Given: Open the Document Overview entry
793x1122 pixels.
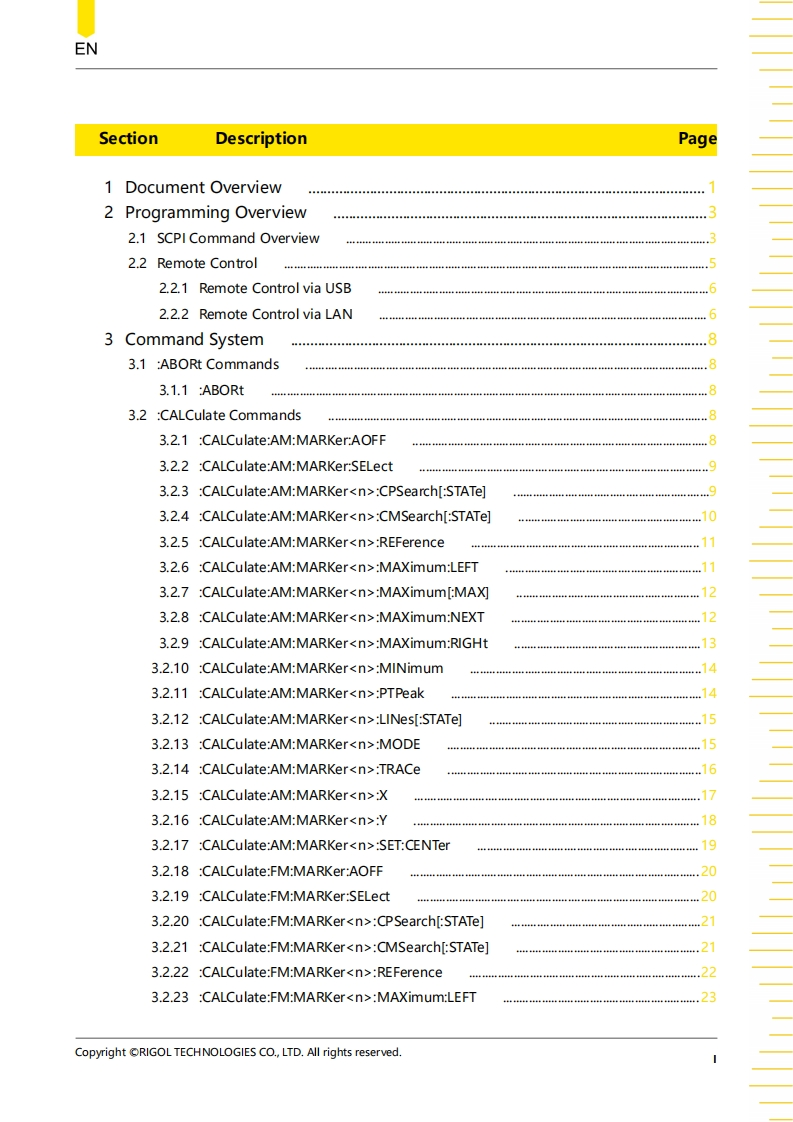Looking at the screenshot, I should (x=203, y=187).
